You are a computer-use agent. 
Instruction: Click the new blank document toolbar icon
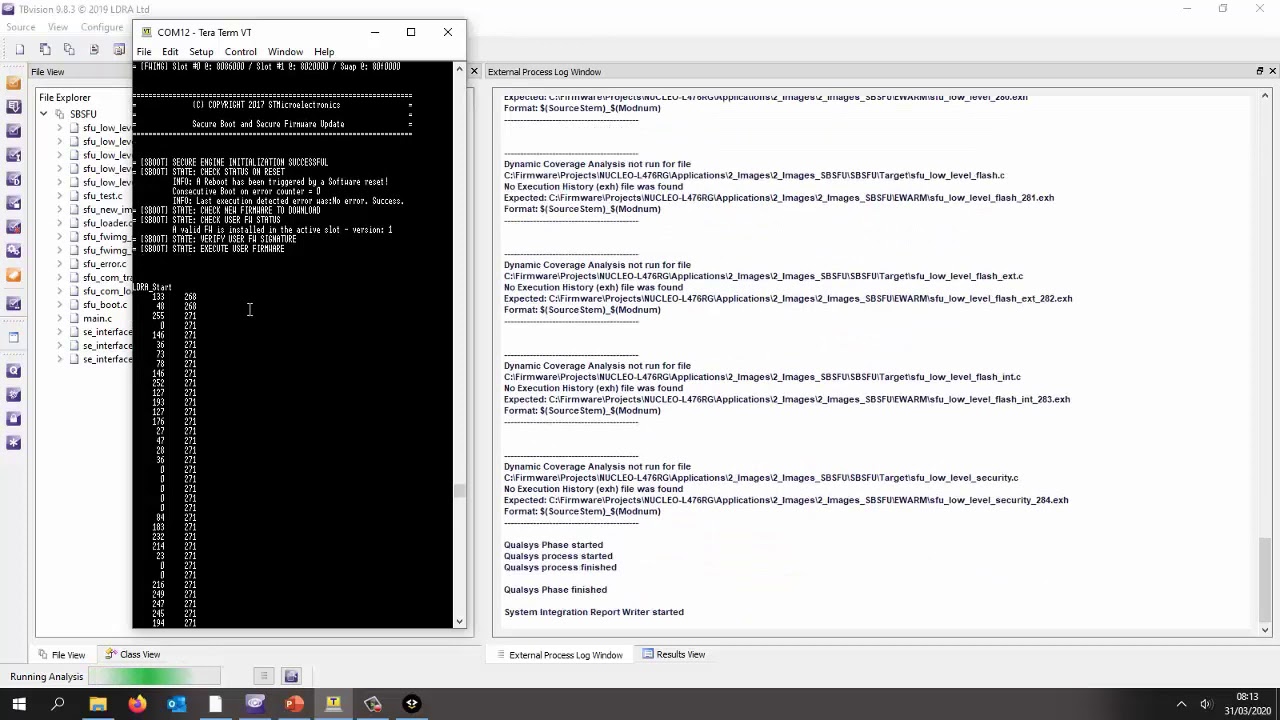(19, 50)
